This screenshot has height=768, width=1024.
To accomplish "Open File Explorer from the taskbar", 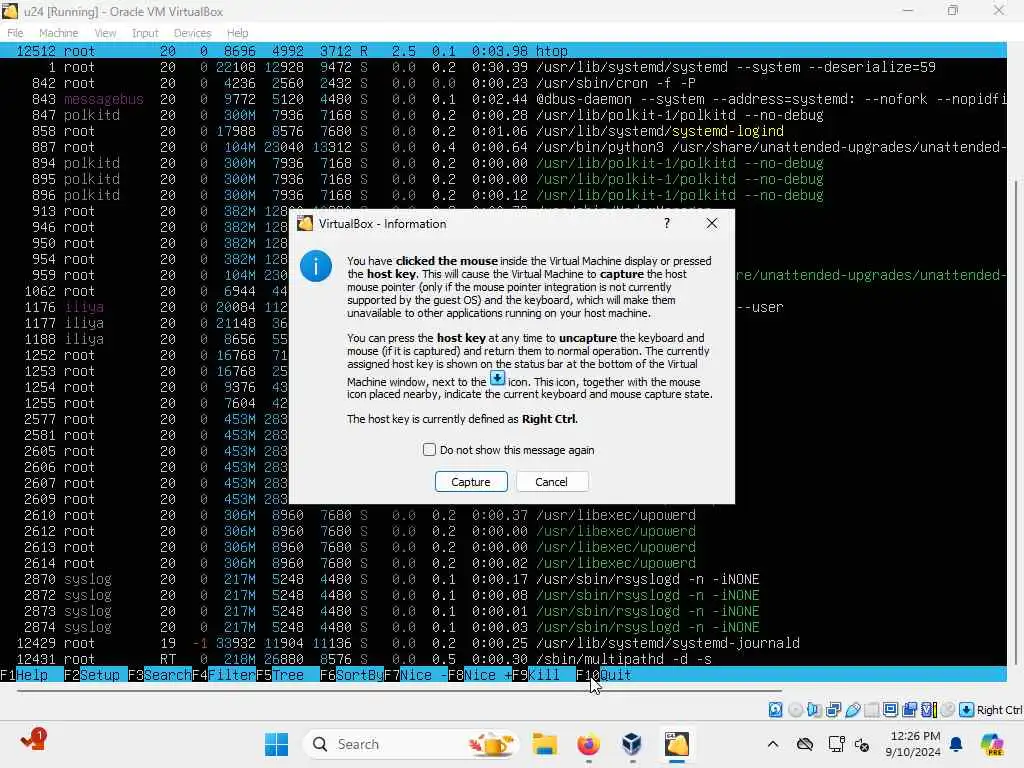I will tap(545, 744).
